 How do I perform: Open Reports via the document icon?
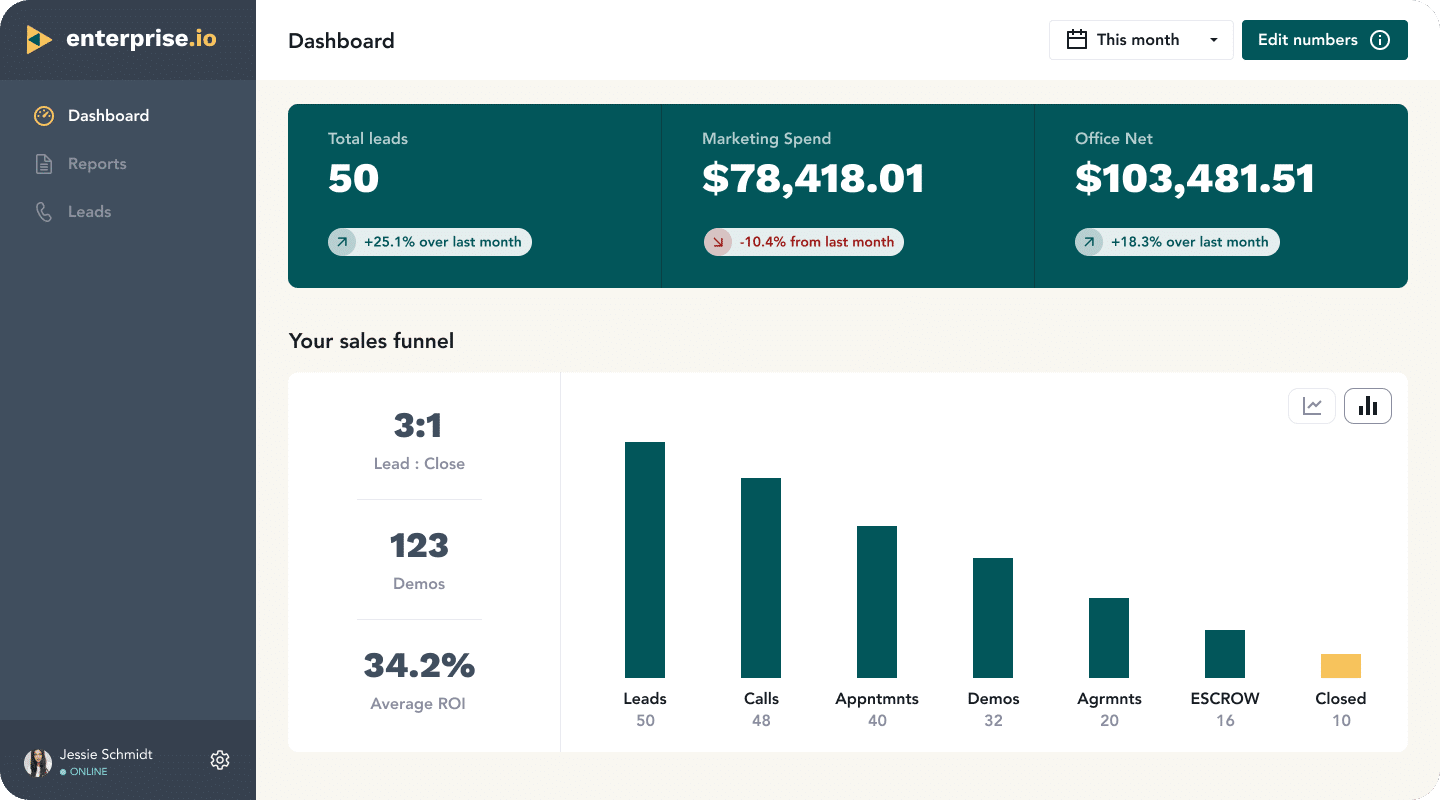[44, 163]
